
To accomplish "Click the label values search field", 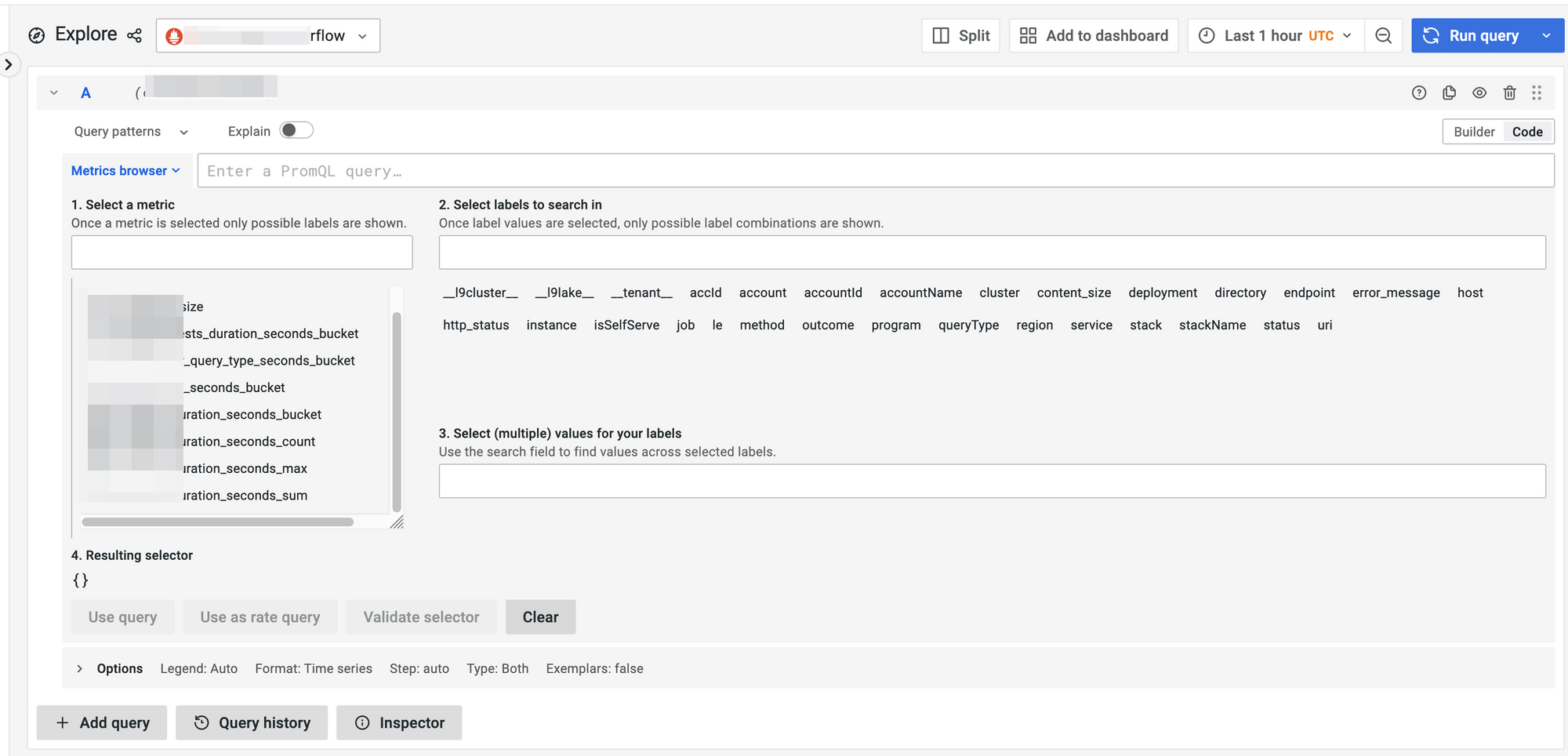I will coord(992,481).
